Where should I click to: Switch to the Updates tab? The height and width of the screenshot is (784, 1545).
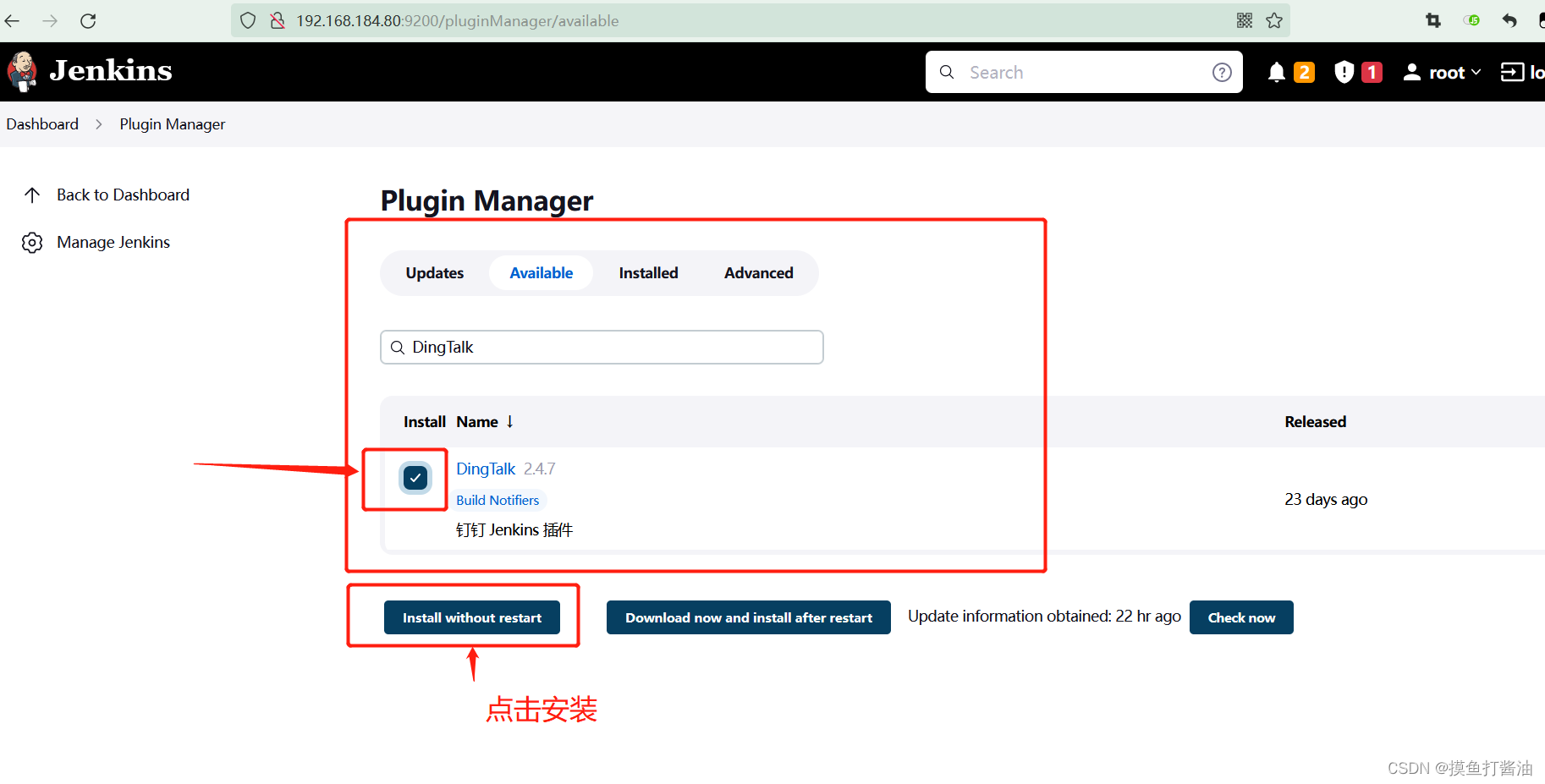coord(435,273)
